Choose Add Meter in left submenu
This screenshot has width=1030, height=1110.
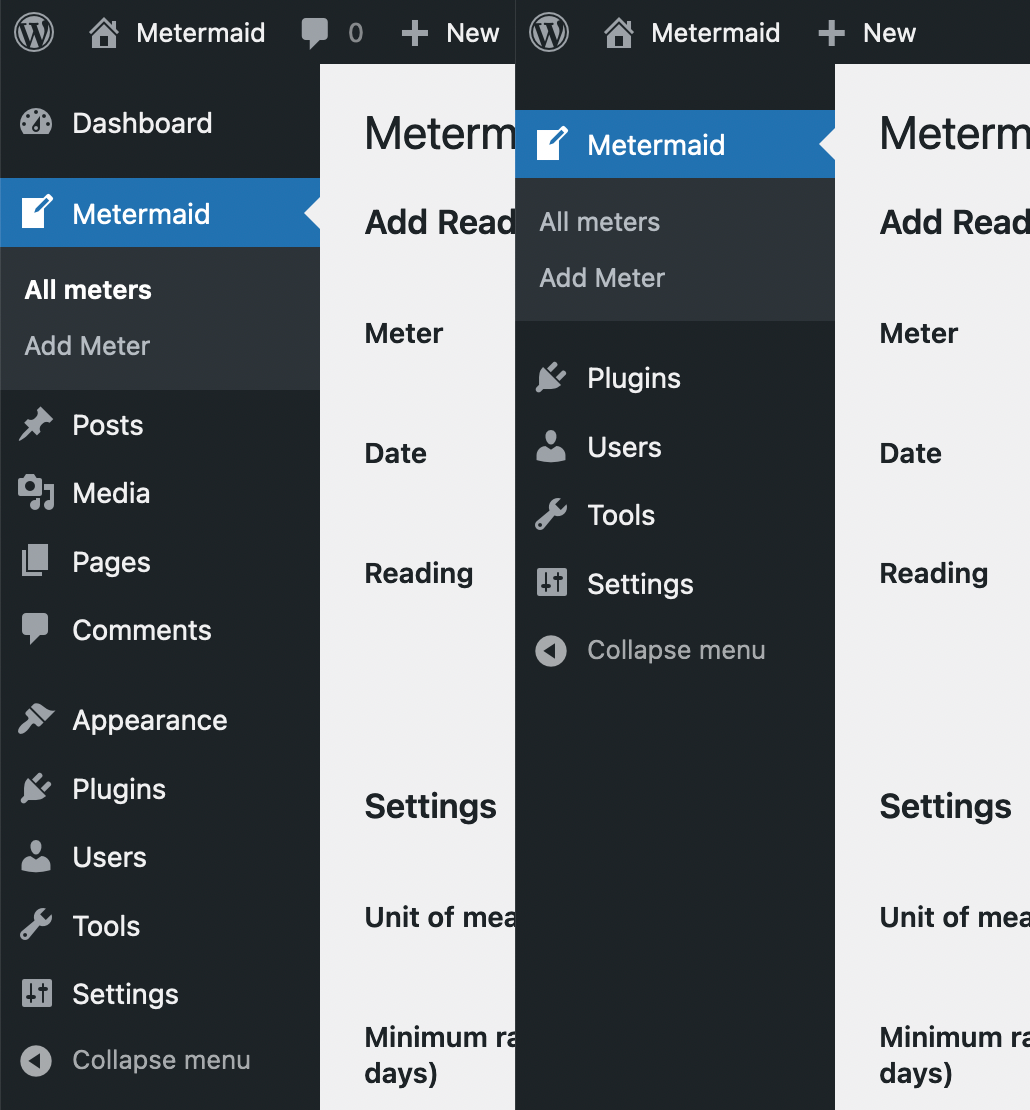click(x=87, y=345)
